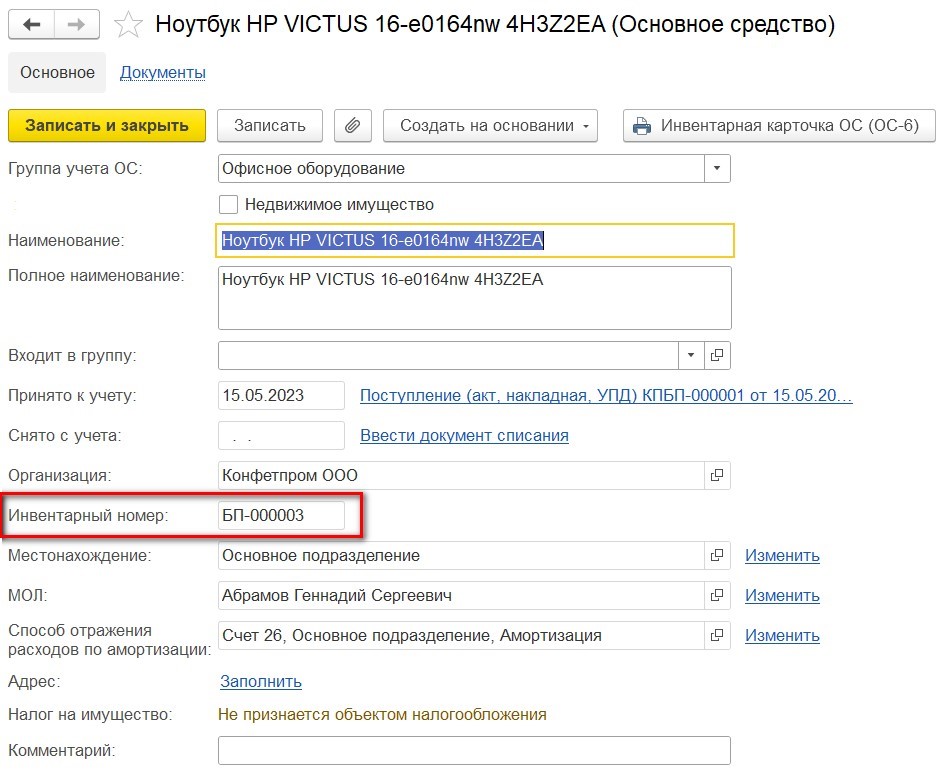Click the Принято к учету date field
The width and height of the screenshot is (946, 772).
click(281, 396)
